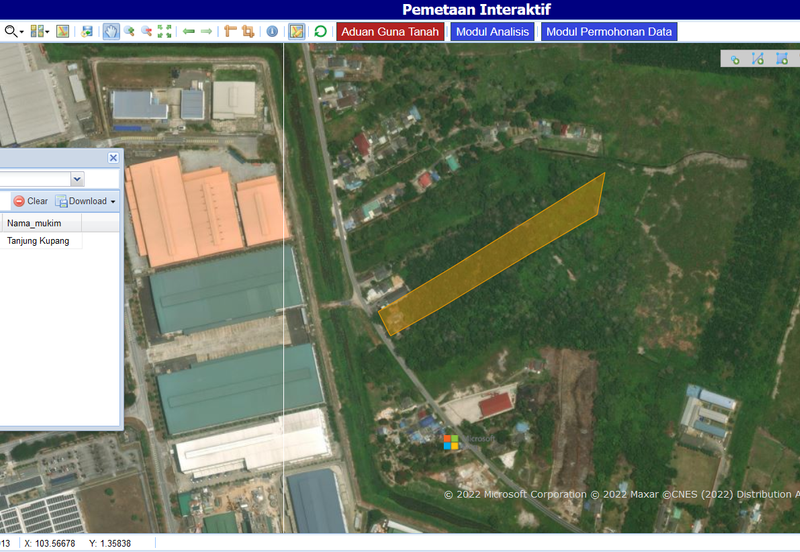Image resolution: width=800 pixels, height=552 pixels.
Task: Open Aduan Guna Tanah
Action: click(390, 32)
